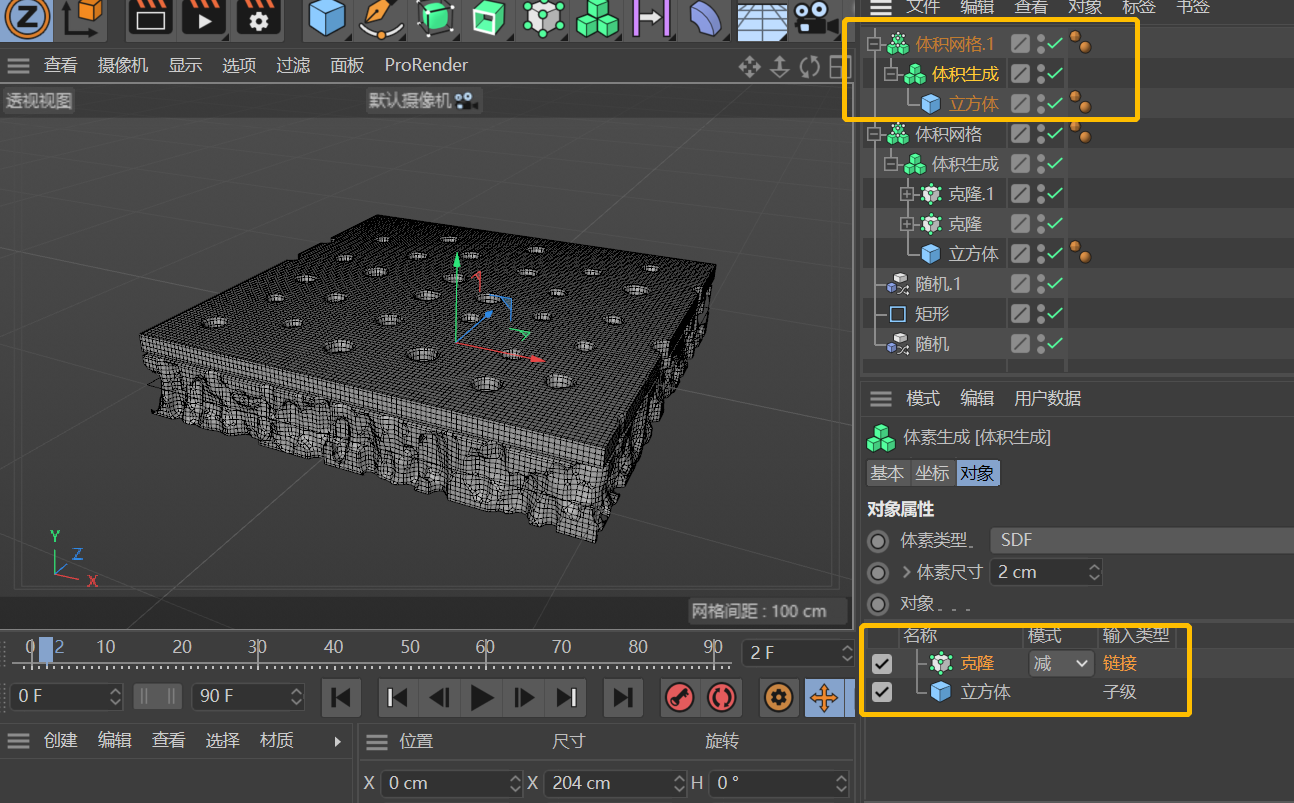Image resolution: width=1294 pixels, height=803 pixels.
Task: Click the render view clapperboard icon
Action: point(150,18)
